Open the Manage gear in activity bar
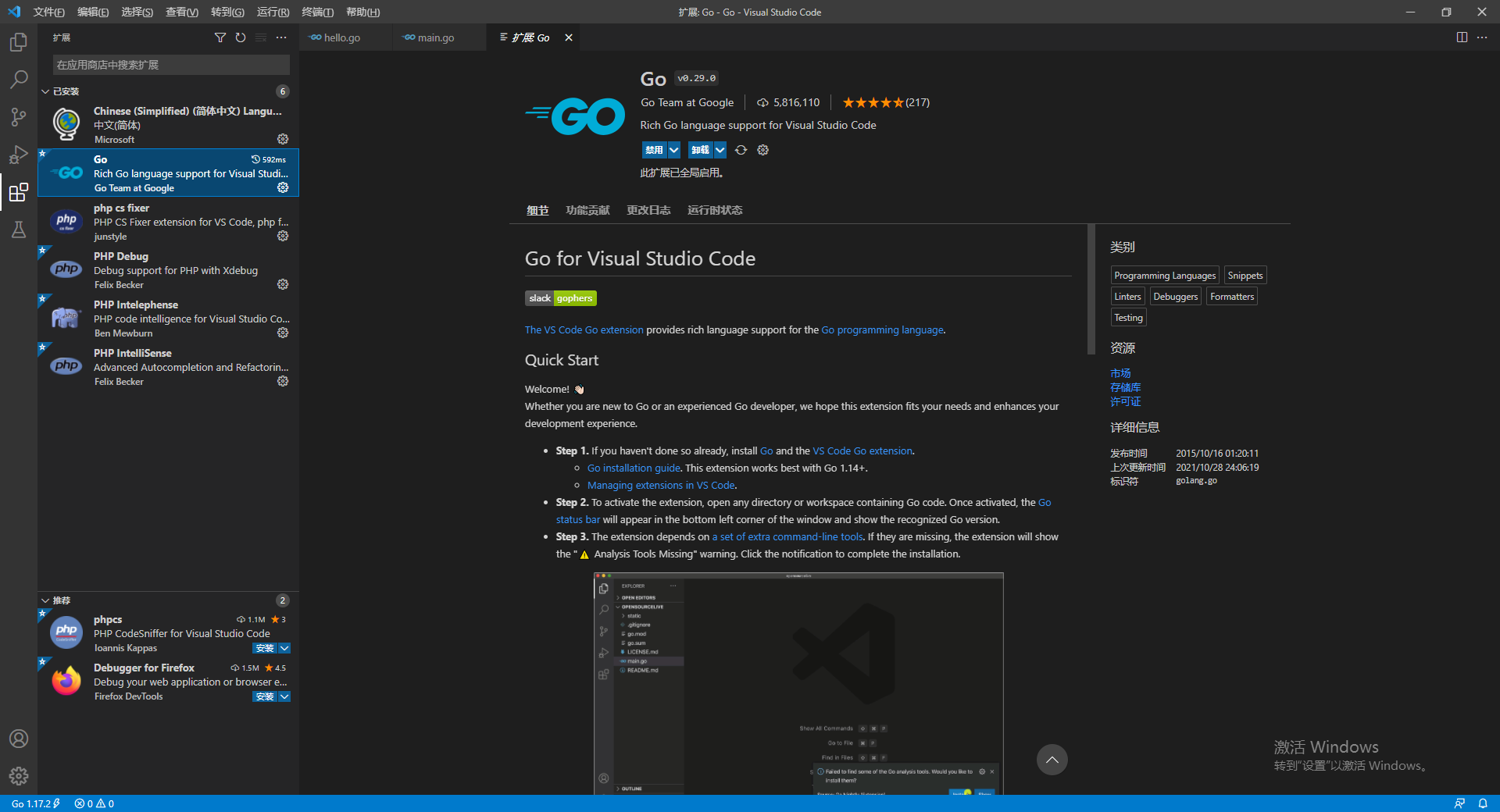 point(19,776)
